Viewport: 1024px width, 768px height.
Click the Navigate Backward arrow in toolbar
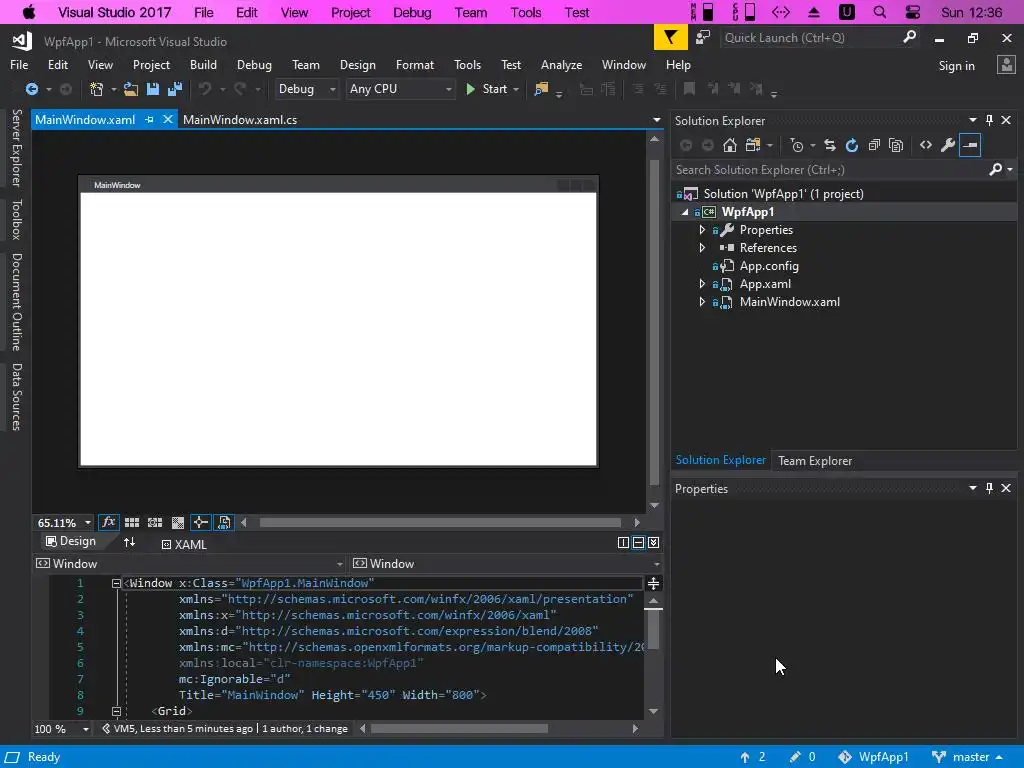(x=31, y=89)
